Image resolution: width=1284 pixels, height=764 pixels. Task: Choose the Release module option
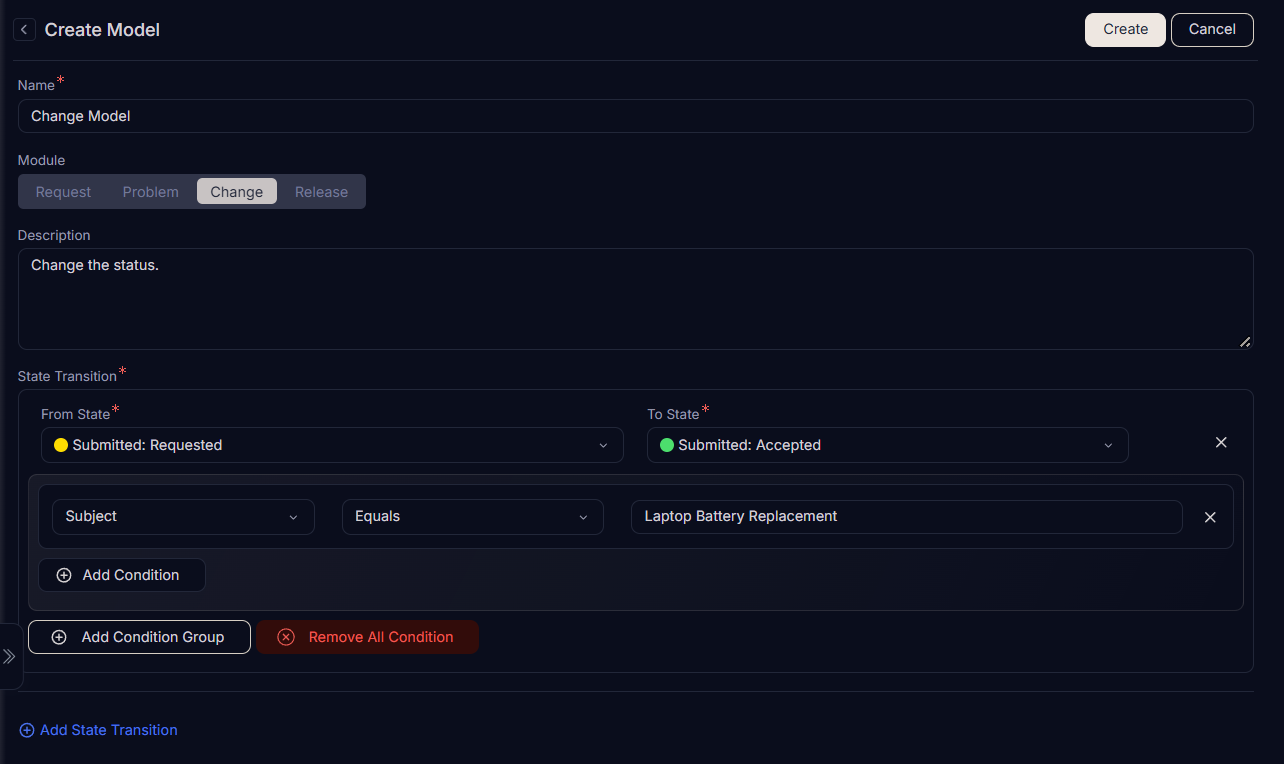pyautogui.click(x=321, y=192)
